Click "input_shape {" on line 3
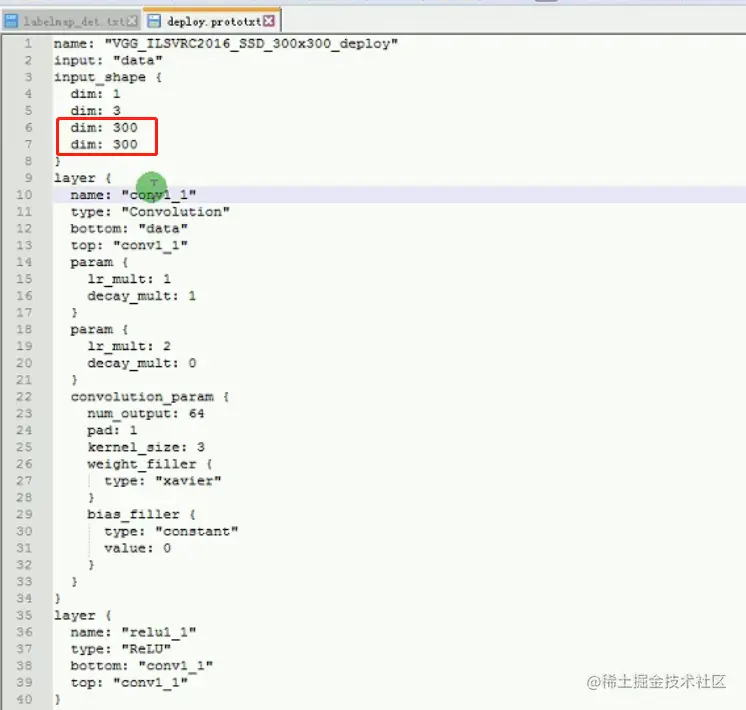Screen dimensions: 746x710 (x=108, y=77)
